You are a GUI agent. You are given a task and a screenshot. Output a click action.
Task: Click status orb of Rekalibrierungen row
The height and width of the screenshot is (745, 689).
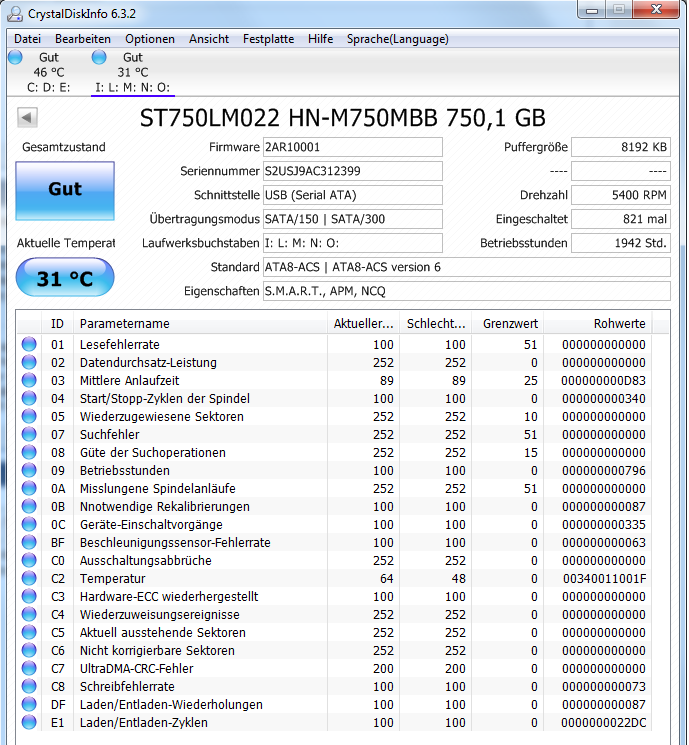pos(29,506)
